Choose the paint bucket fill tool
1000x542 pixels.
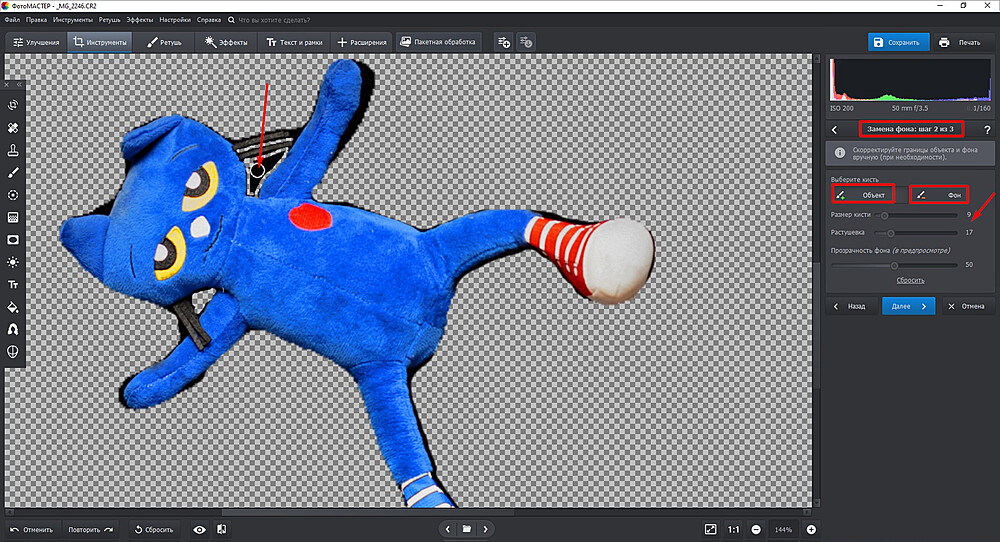[13, 307]
